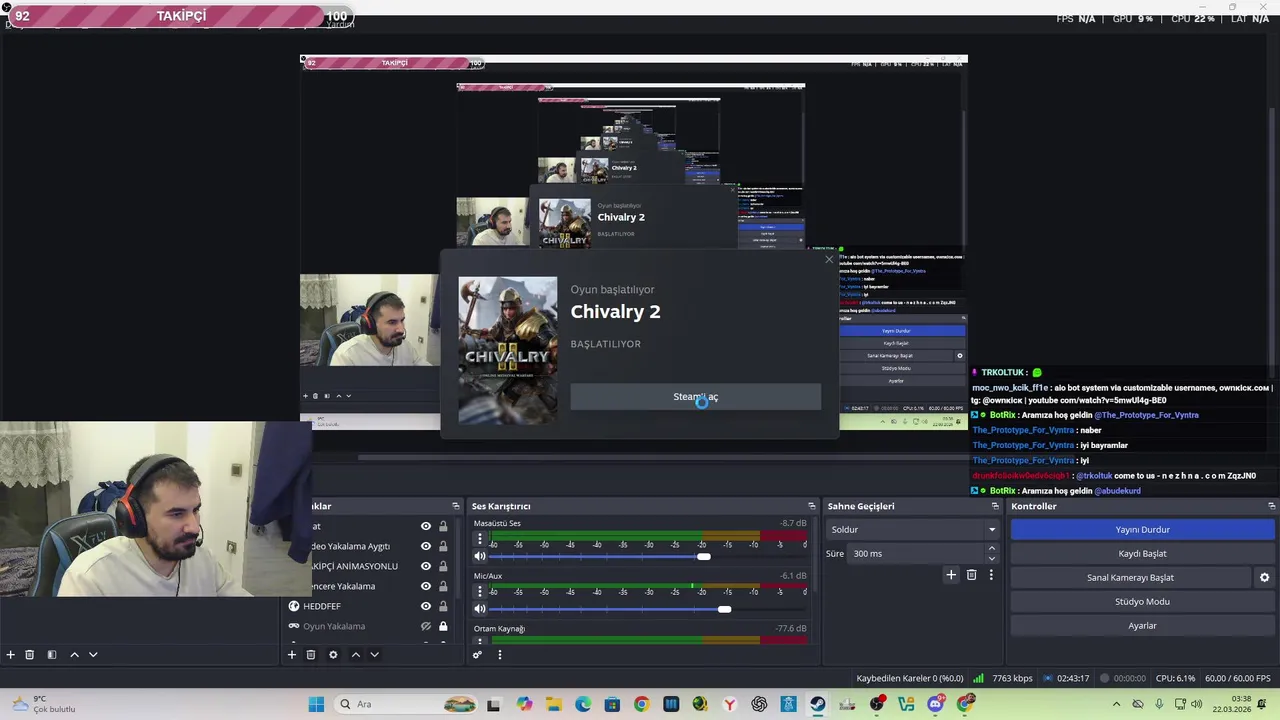Unlock the Oyun Yakalama source lock icon
1280x720 pixels.
(x=443, y=626)
